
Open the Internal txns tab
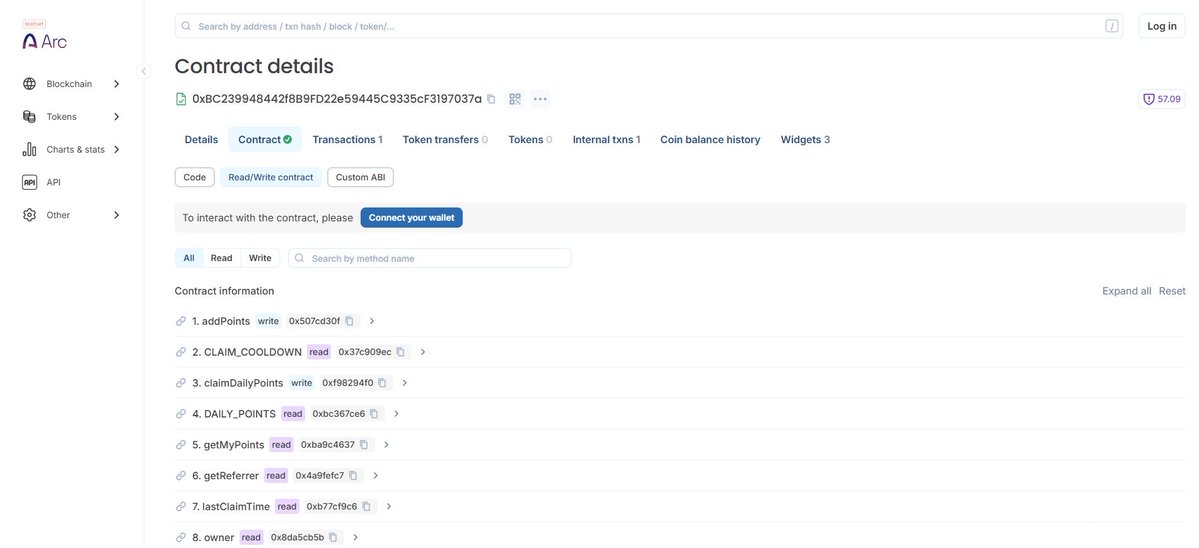[606, 140]
